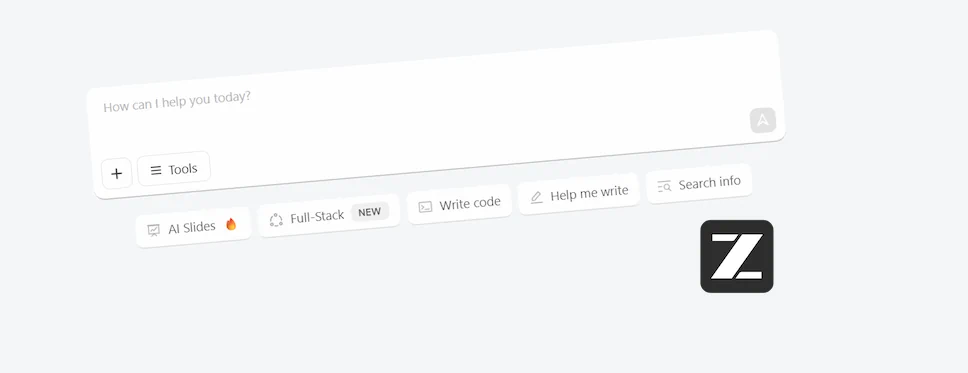This screenshot has width=968, height=373.
Task: Click the send arrow button
Action: pos(763,120)
